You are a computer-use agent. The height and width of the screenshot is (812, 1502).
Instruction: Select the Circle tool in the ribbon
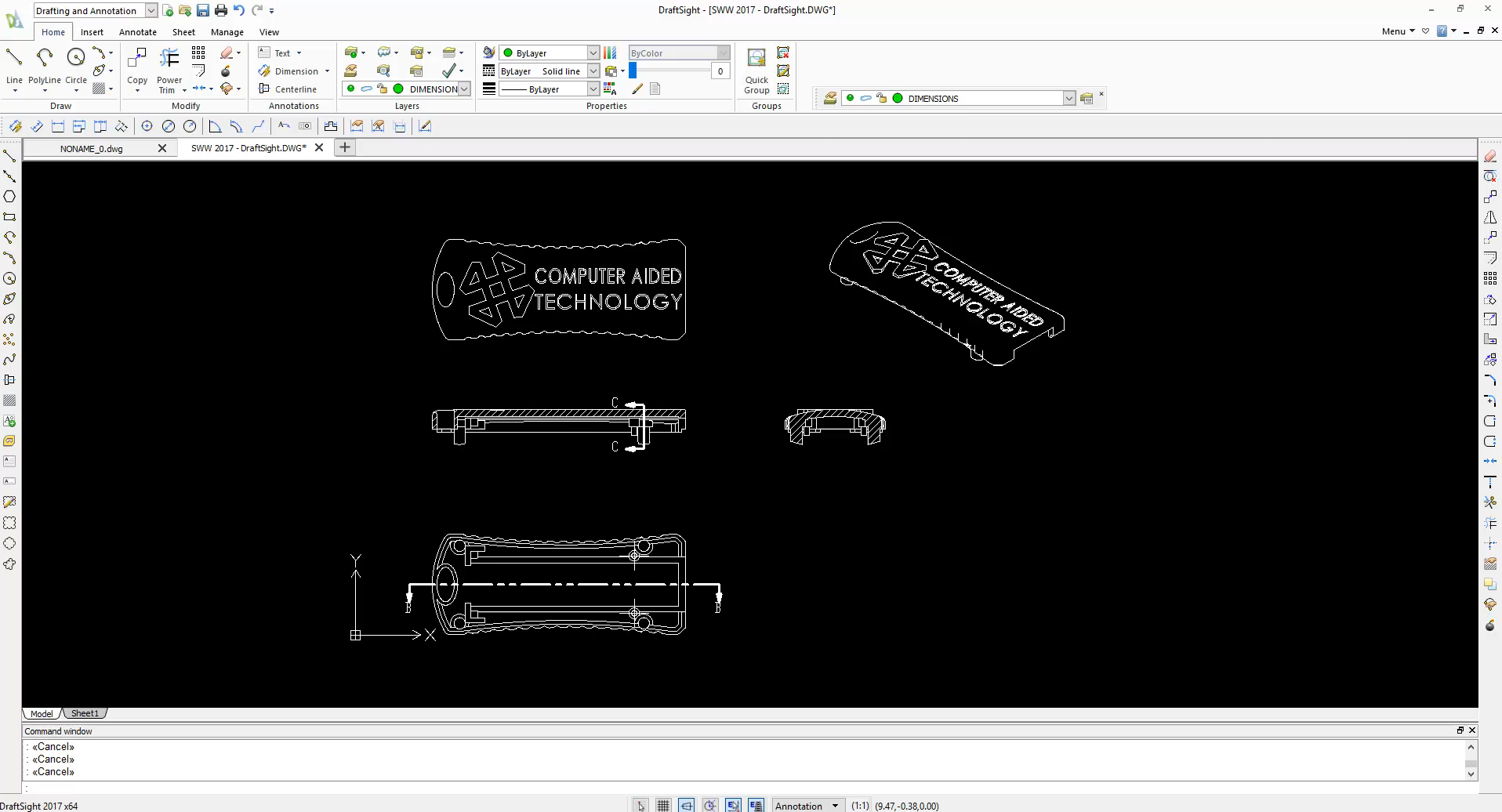(x=76, y=67)
